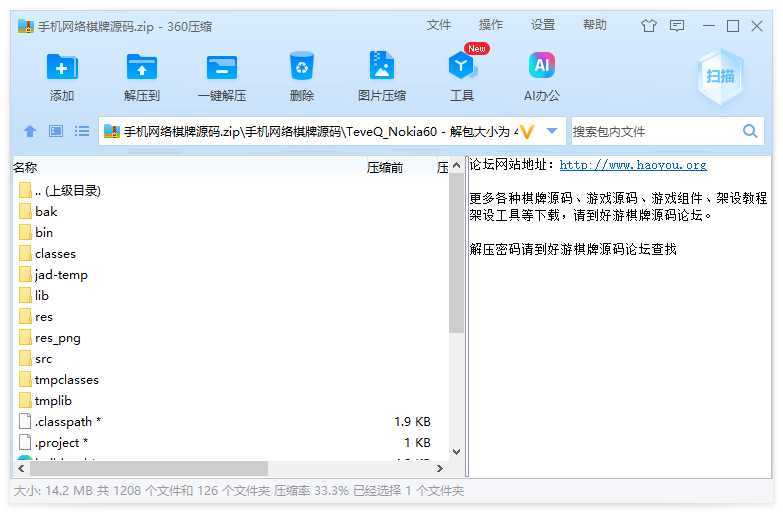The height and width of the screenshot is (513, 783).
Task: Open the 设置 (Settings) menu
Action: 543,25
